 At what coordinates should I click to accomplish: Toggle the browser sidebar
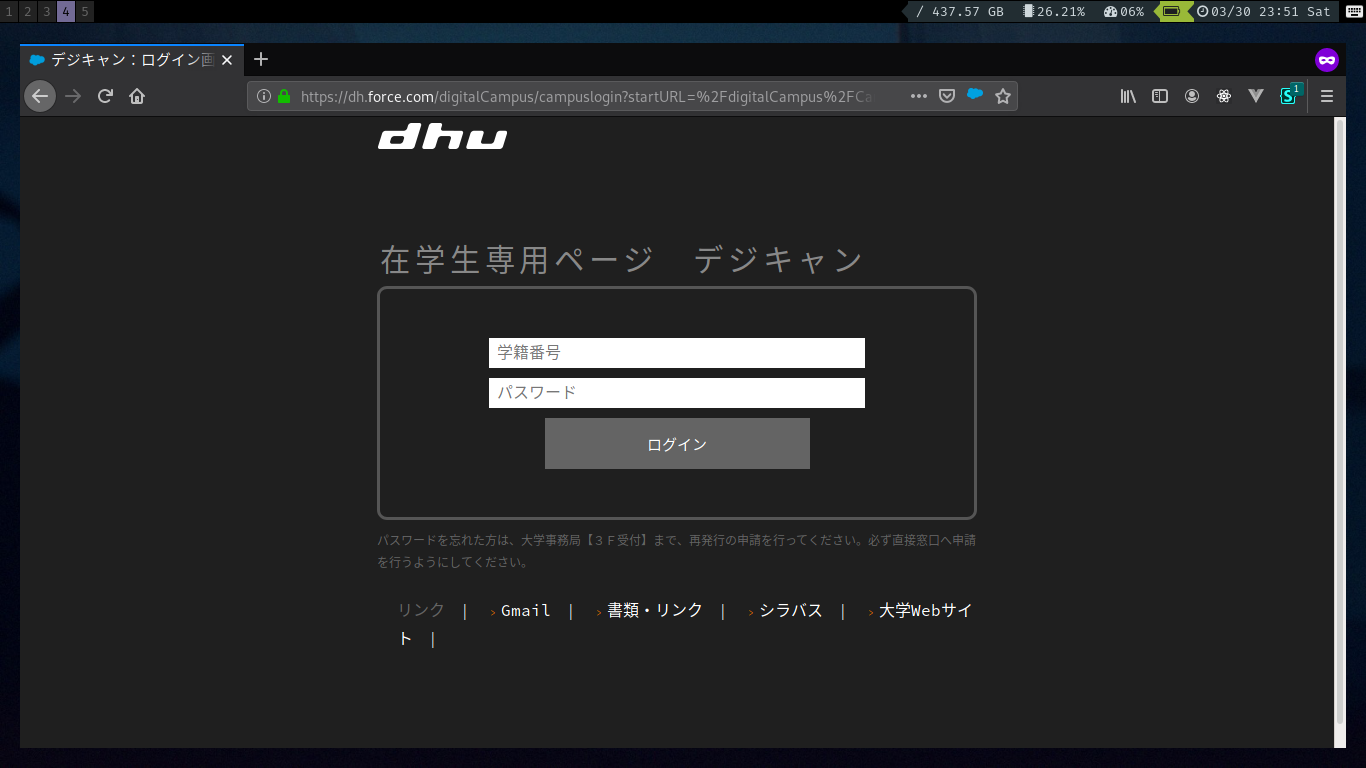[x=1159, y=96]
